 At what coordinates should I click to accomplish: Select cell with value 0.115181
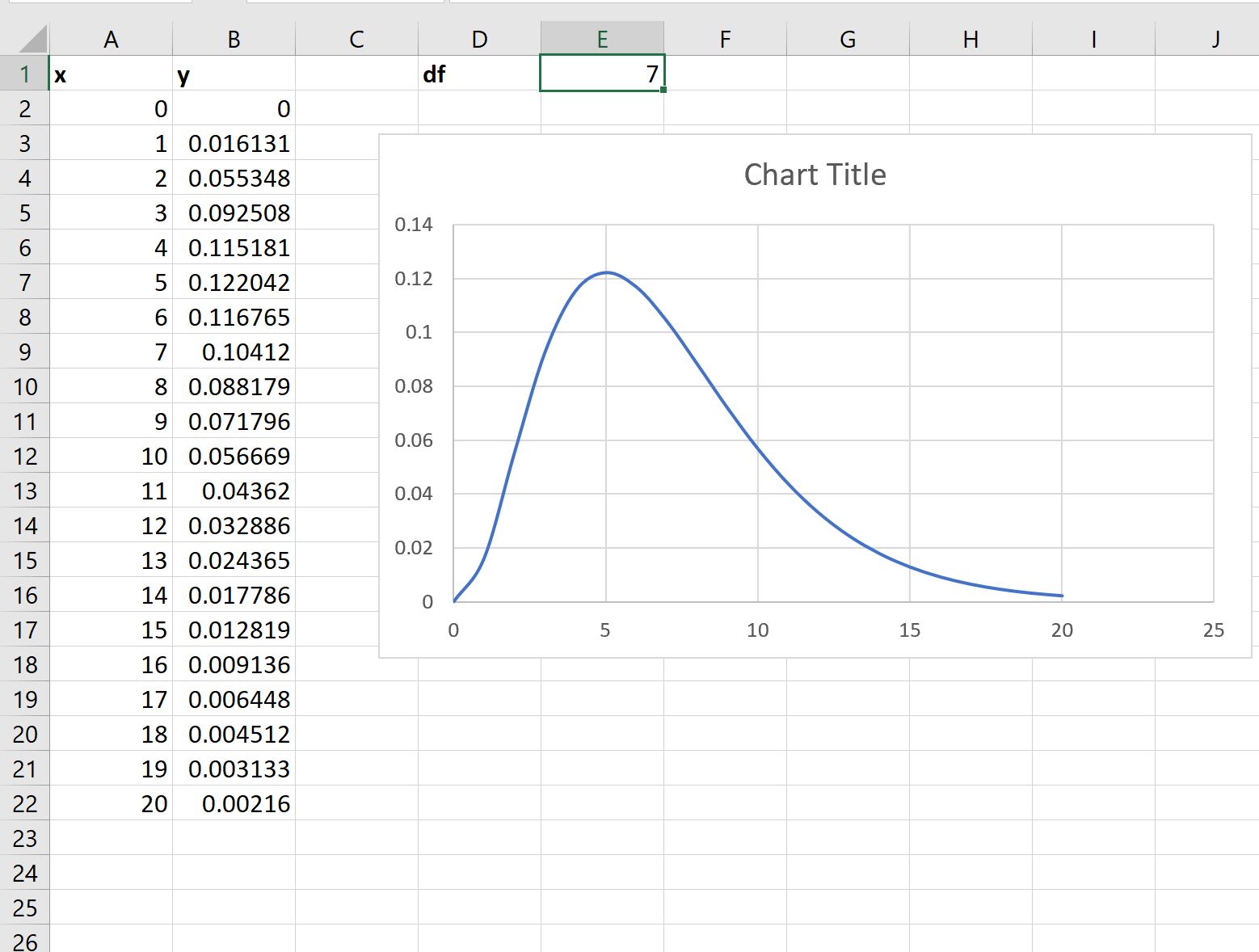[234, 247]
